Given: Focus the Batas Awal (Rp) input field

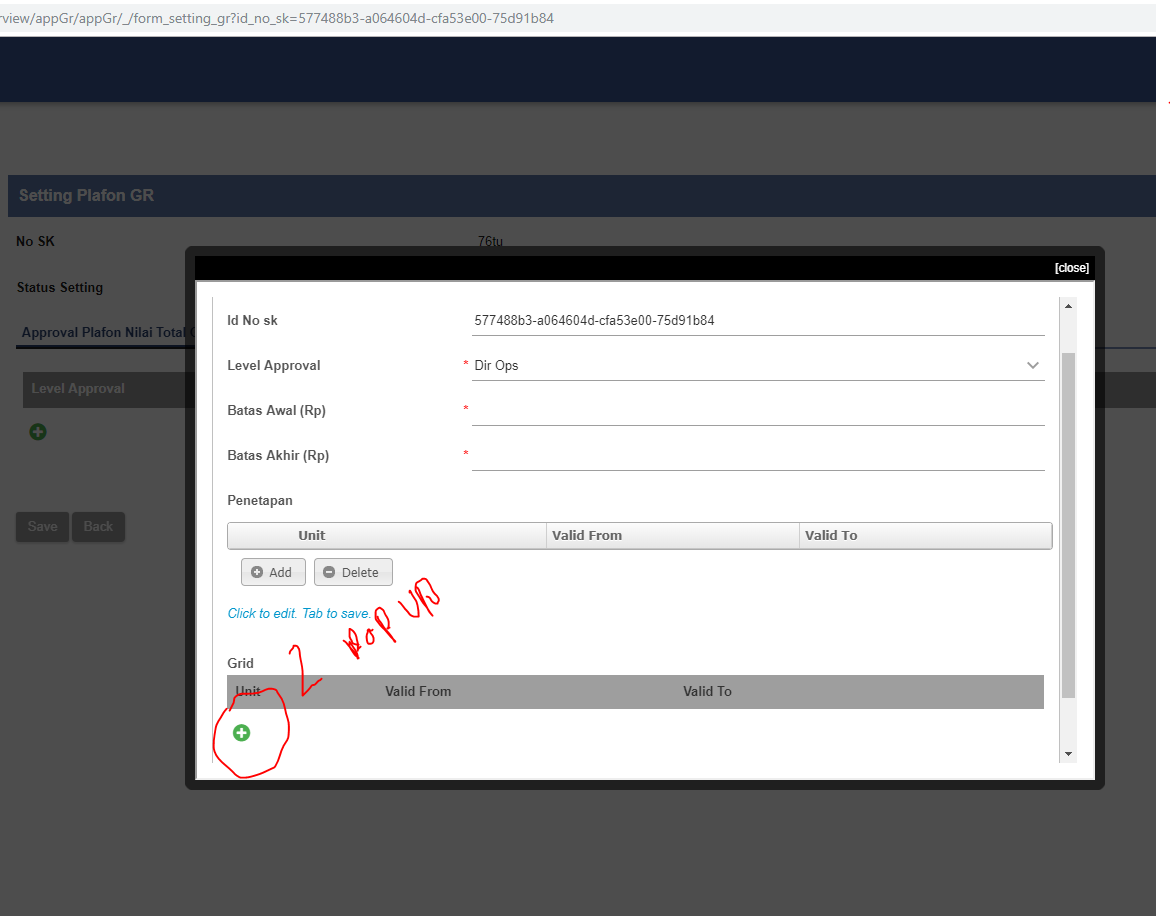Looking at the screenshot, I should tap(757, 411).
